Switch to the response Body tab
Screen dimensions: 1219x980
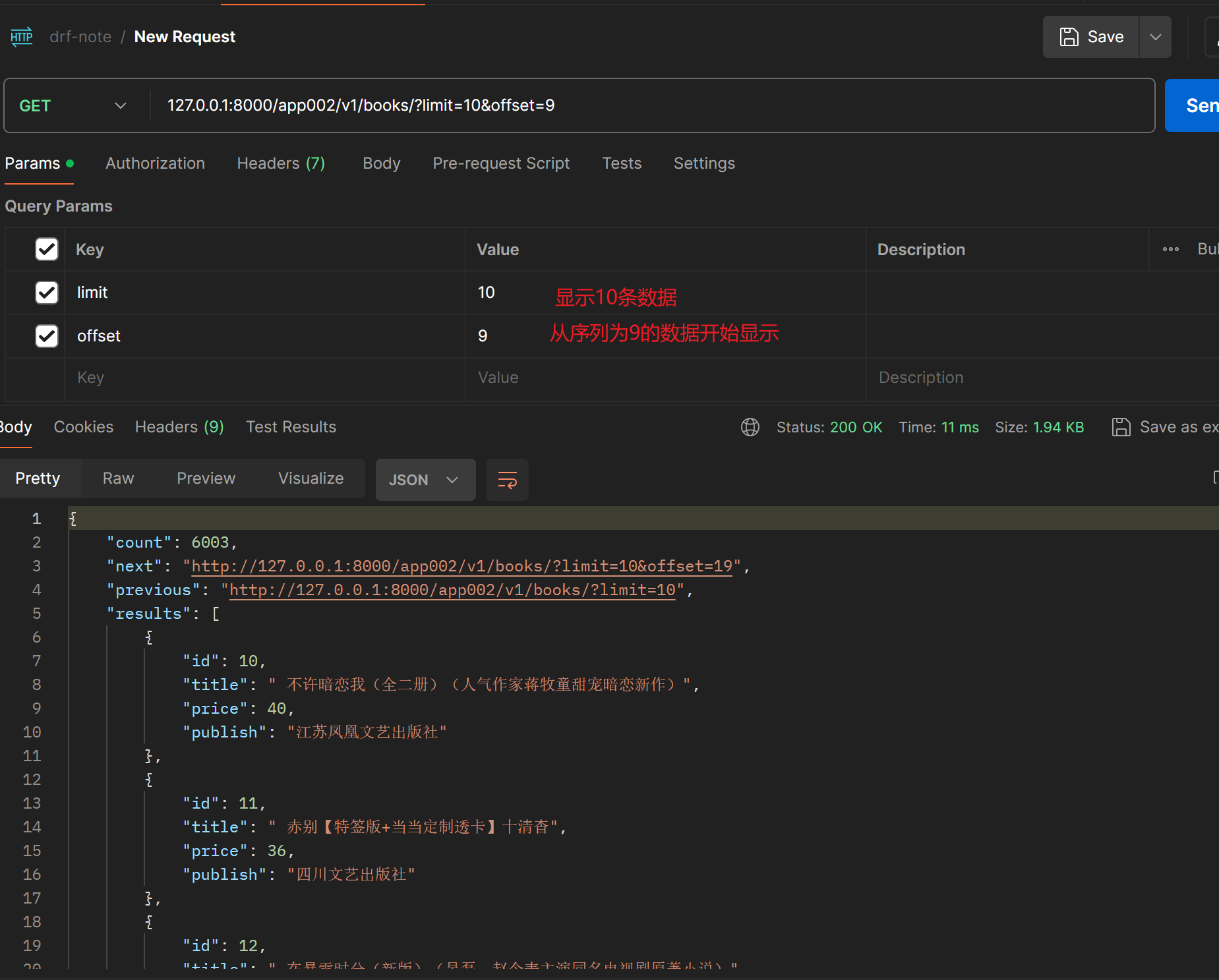coord(15,427)
